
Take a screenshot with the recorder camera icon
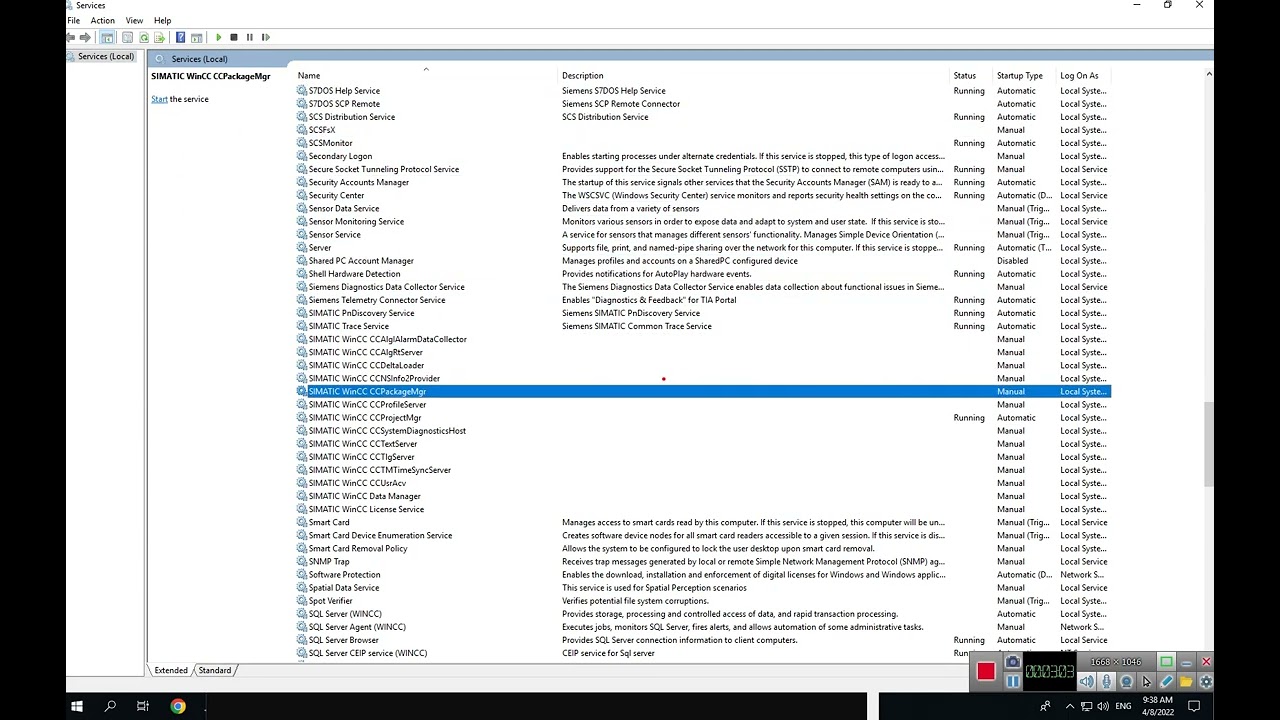(x=1013, y=662)
